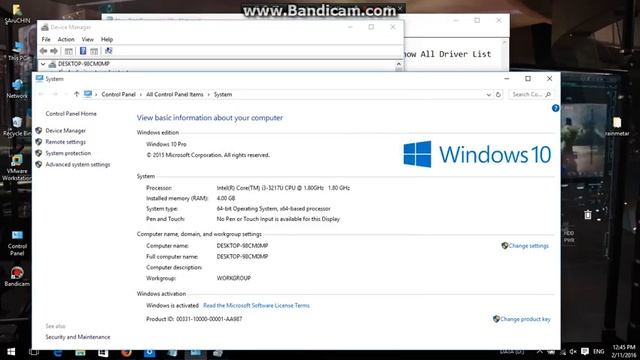Open Control Panel desktop icon

(17, 243)
